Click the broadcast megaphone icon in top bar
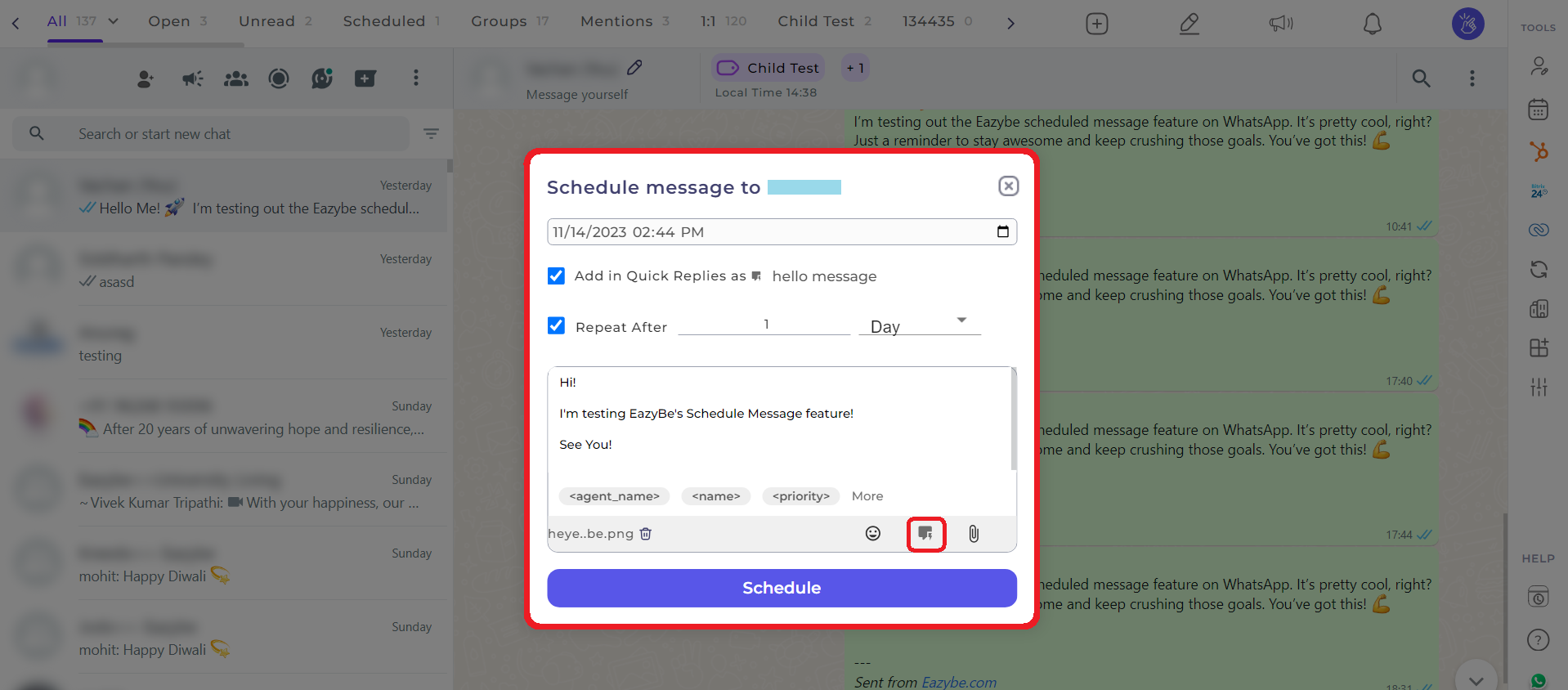This screenshot has height=690, width=1568. point(1281,24)
